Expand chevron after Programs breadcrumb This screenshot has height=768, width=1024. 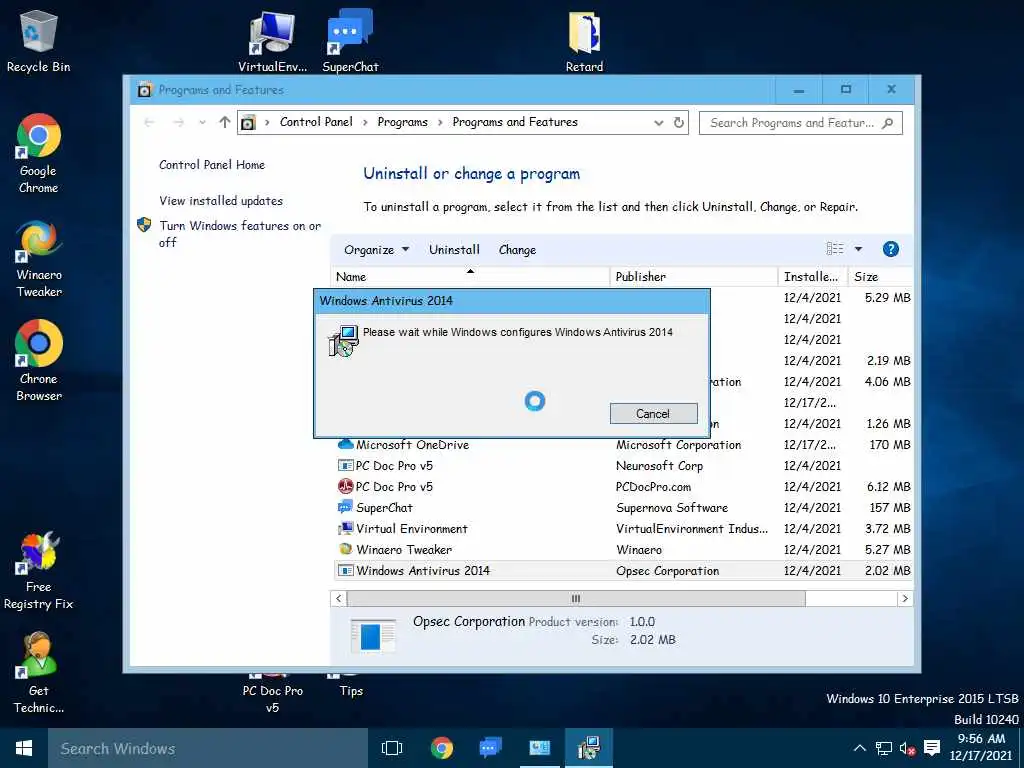pos(440,122)
